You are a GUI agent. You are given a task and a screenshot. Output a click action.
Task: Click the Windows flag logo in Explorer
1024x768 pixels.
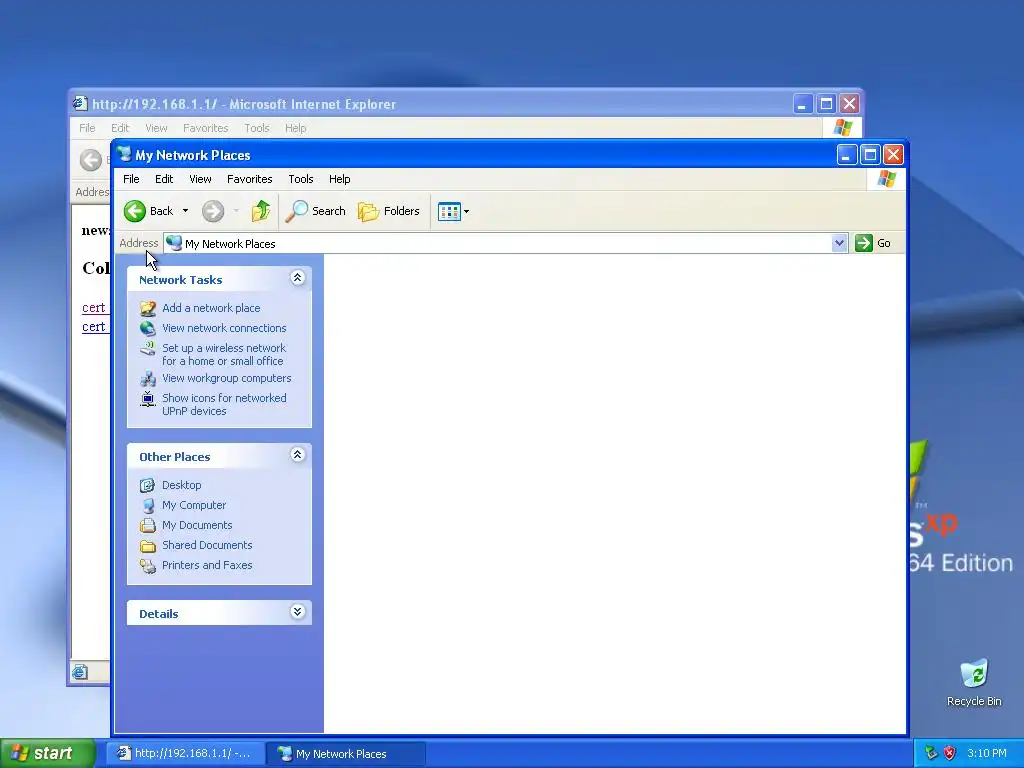tap(887, 179)
